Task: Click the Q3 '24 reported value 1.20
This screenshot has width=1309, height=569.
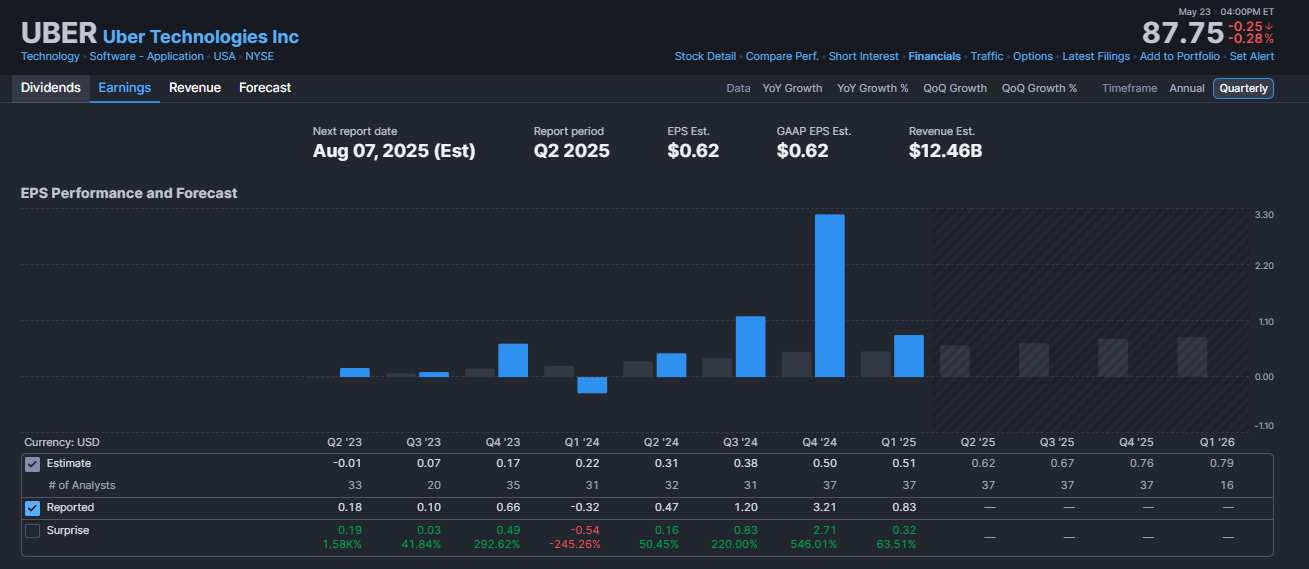Action: [x=746, y=508]
